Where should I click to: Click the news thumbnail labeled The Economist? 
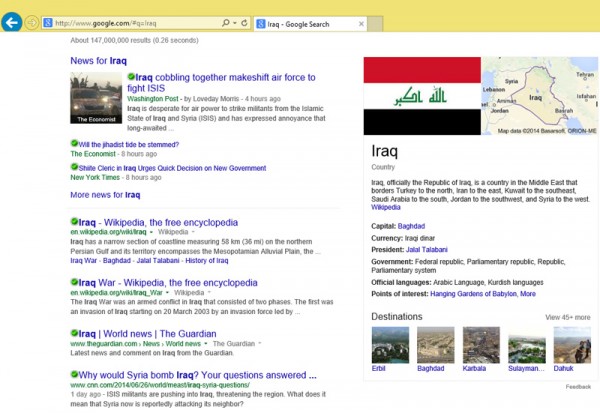(x=96, y=98)
